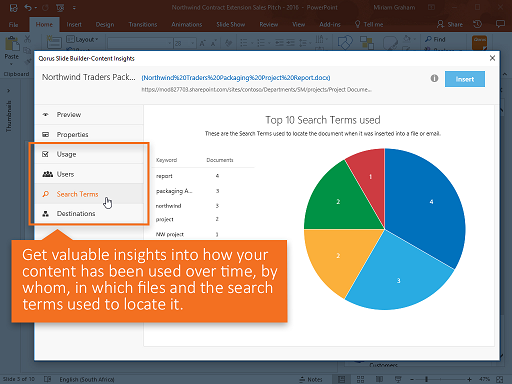
Task: Click the document info icon beside Insert
Action: coord(434,78)
